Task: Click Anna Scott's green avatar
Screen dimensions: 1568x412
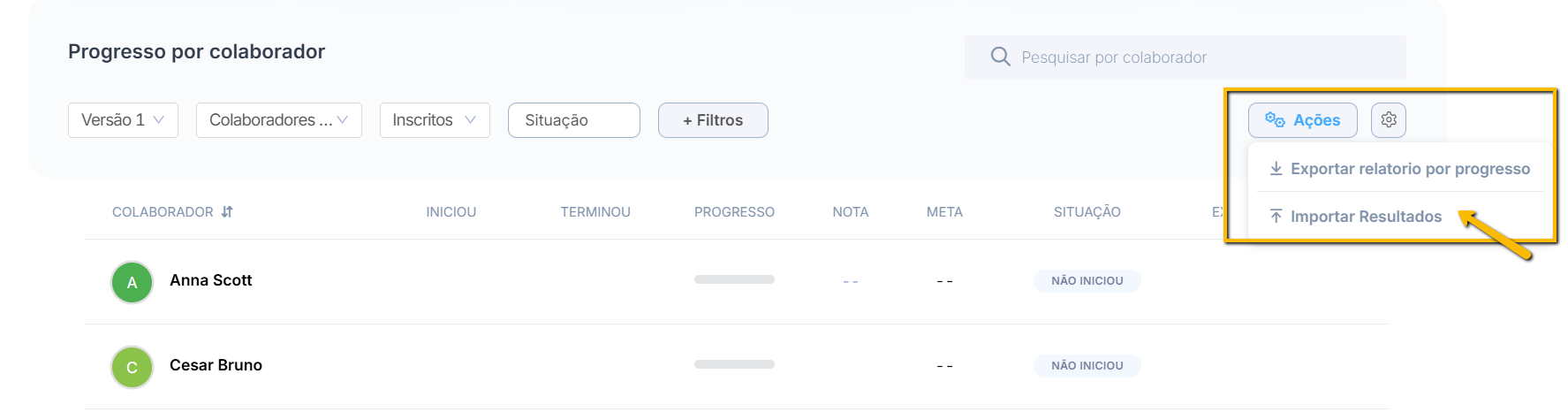Action: coord(132,282)
